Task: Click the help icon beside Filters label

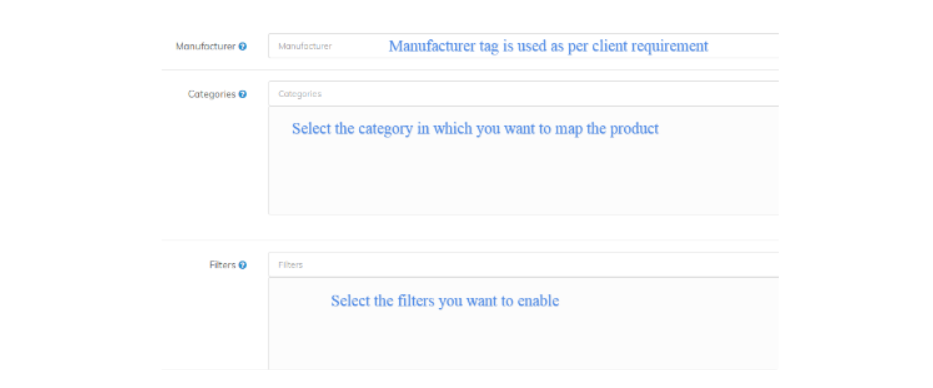Action: click(x=243, y=265)
